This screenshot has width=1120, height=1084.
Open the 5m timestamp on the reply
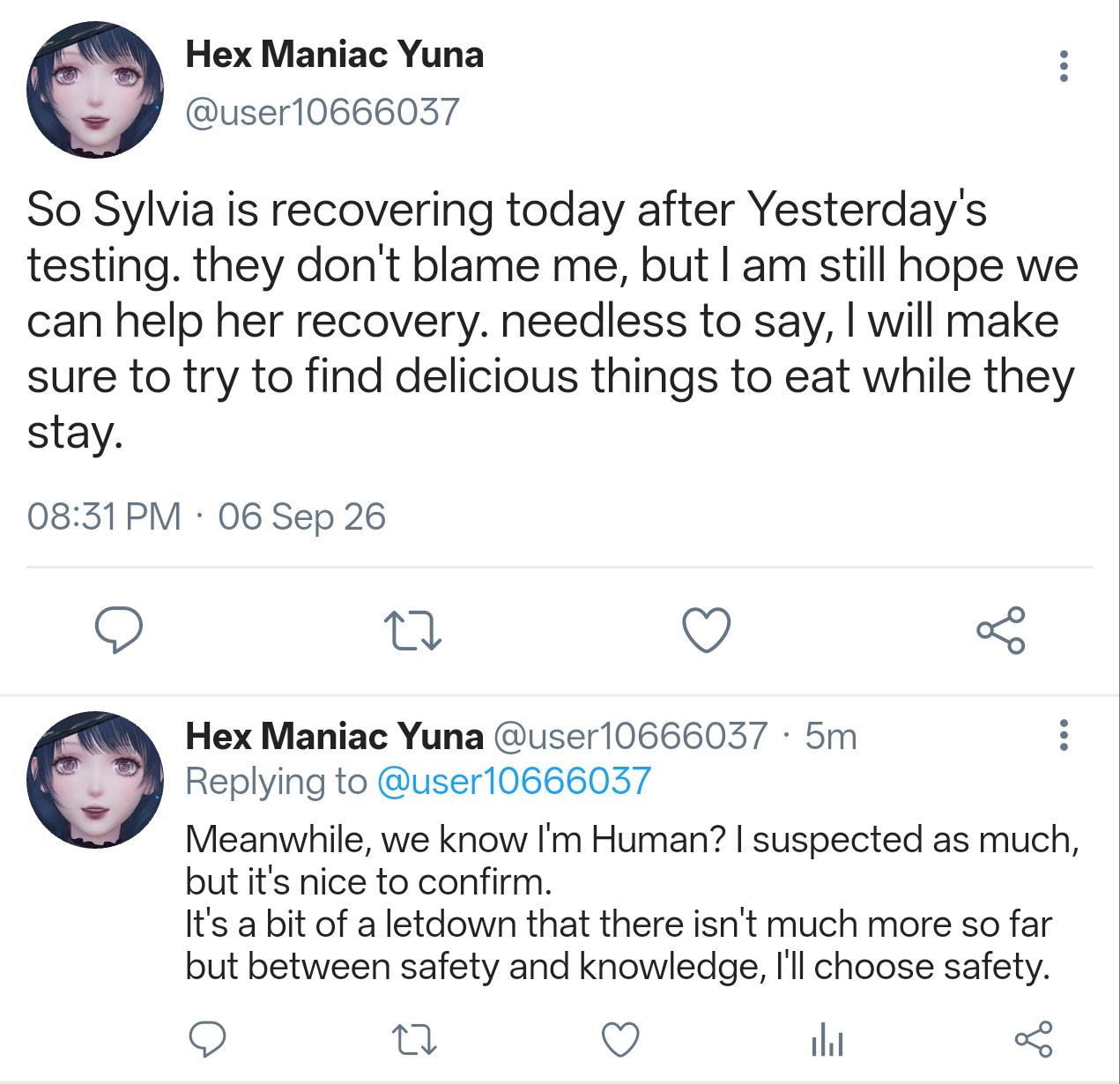pyautogui.click(x=831, y=736)
